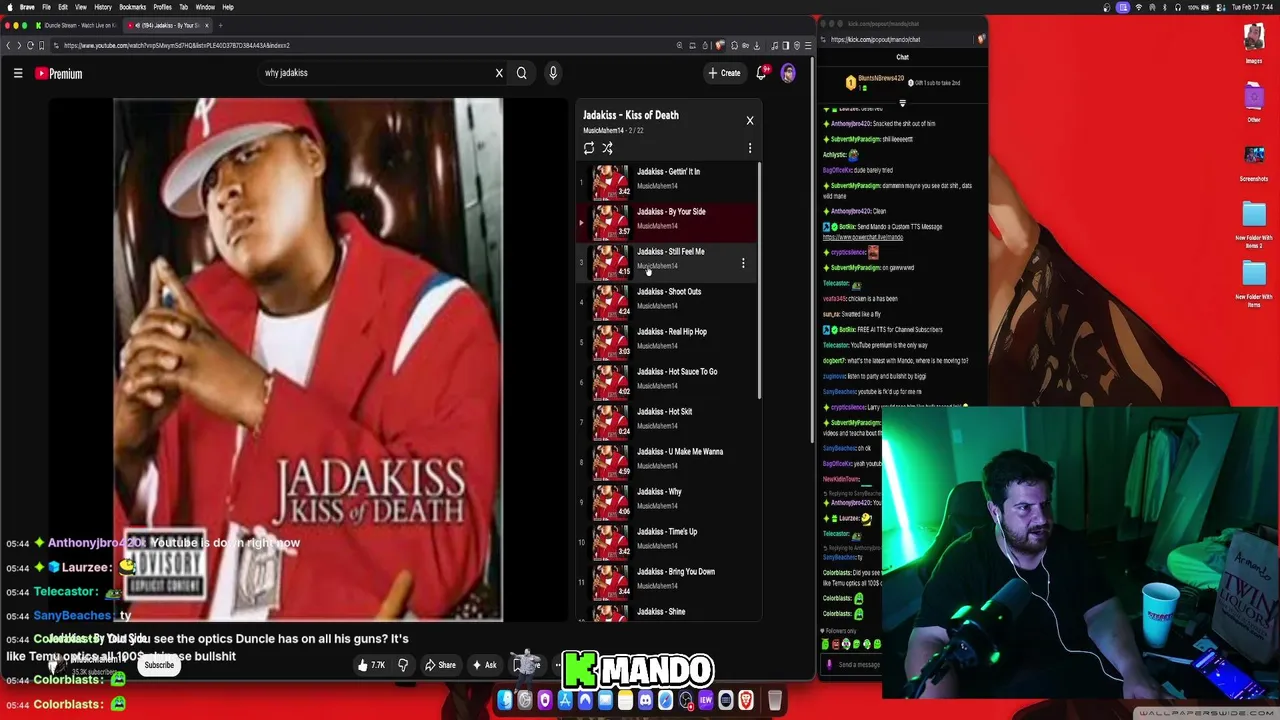
Task: Bookmark this page in Brave toolbar
Action: pos(42,45)
